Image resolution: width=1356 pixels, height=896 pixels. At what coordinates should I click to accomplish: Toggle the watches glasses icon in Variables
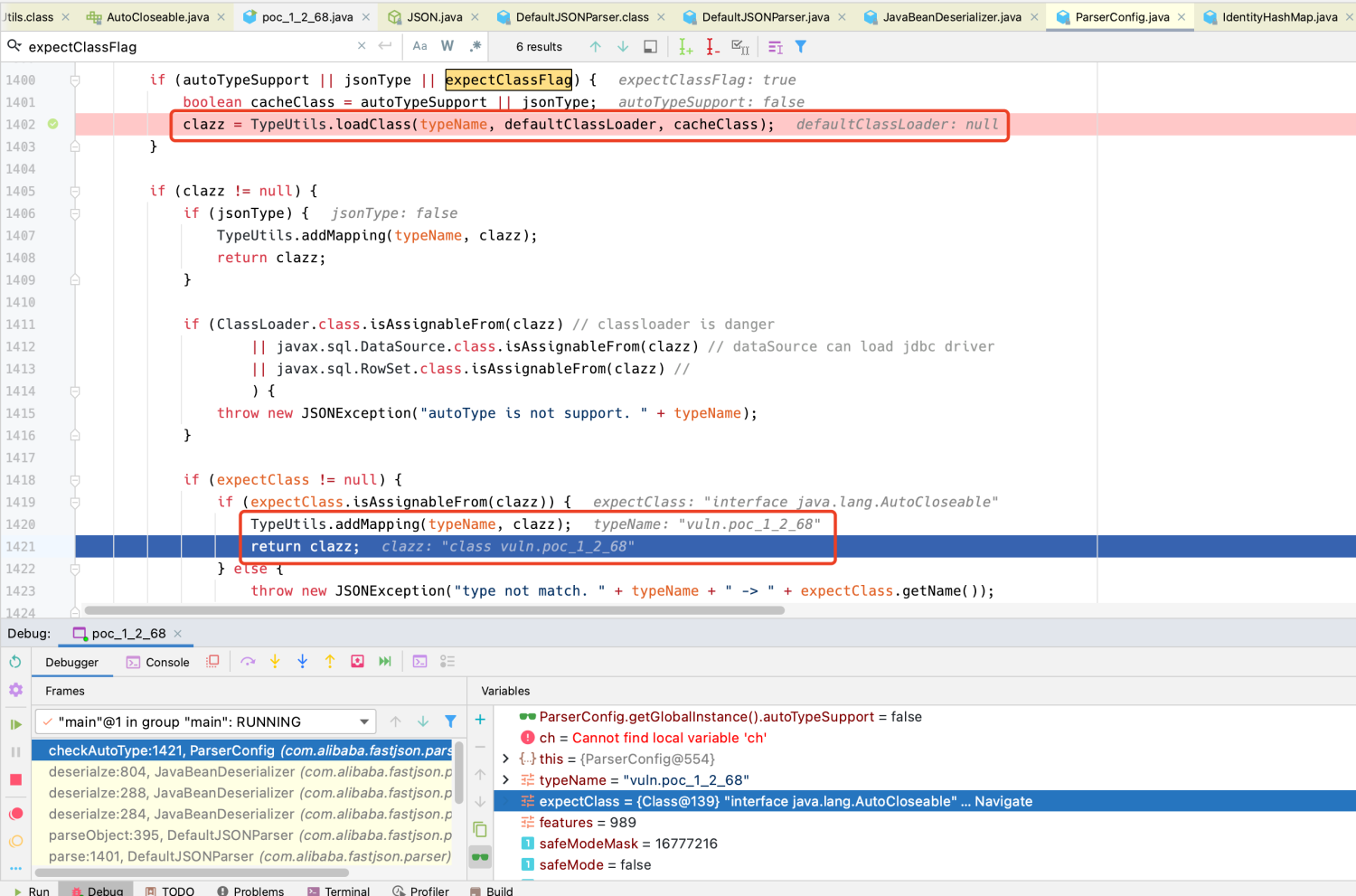(480, 857)
